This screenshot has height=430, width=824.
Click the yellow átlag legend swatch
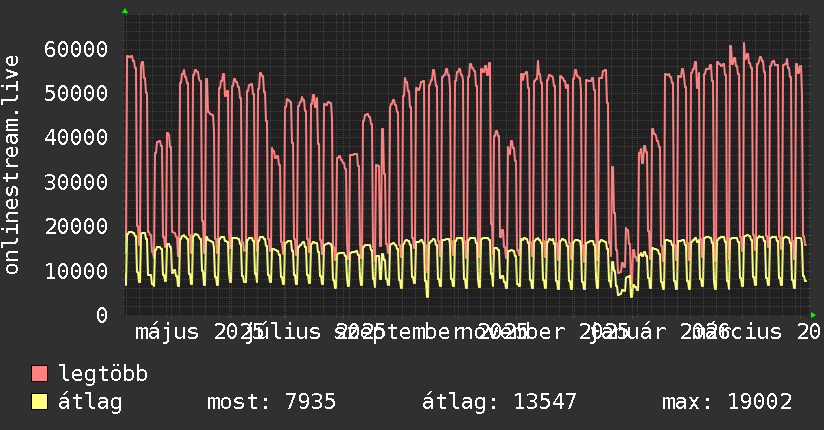[x=39, y=402]
